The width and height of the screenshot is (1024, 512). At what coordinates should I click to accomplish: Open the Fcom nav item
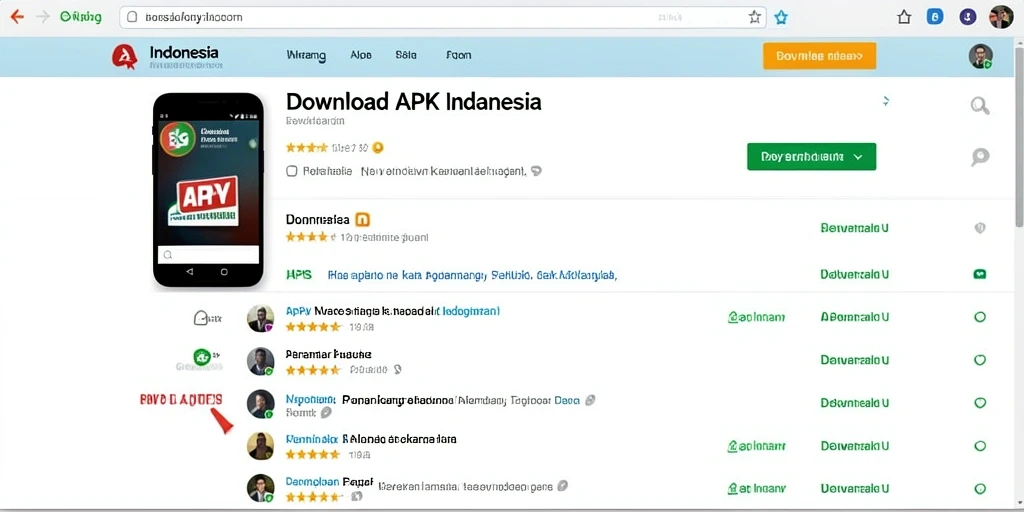458,56
